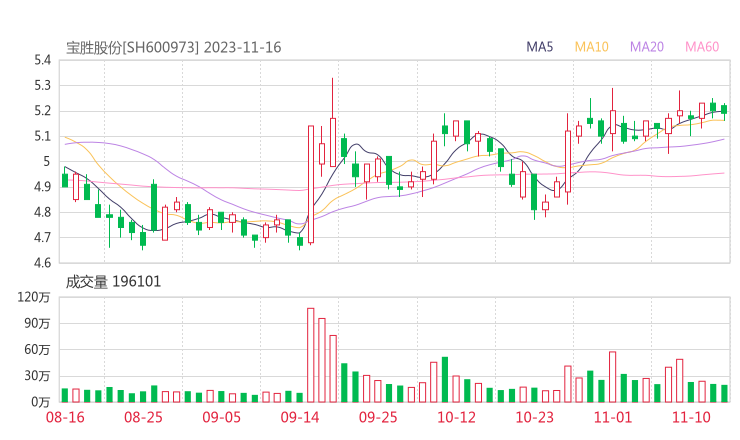
Task: Click the 09-14 date label
Action: (300, 417)
